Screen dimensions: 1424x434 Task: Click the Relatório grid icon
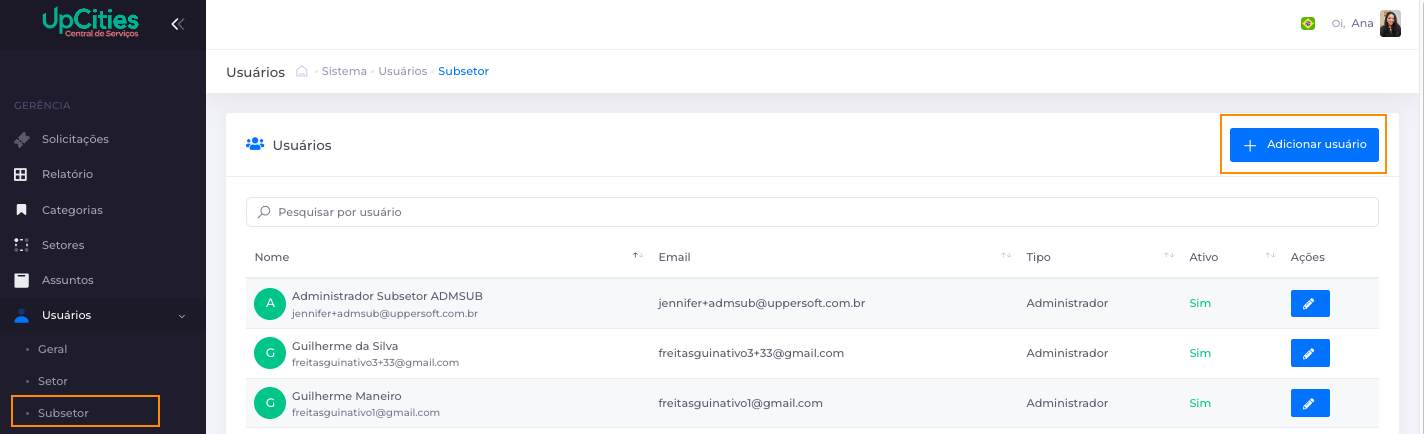pyautogui.click(x=21, y=174)
